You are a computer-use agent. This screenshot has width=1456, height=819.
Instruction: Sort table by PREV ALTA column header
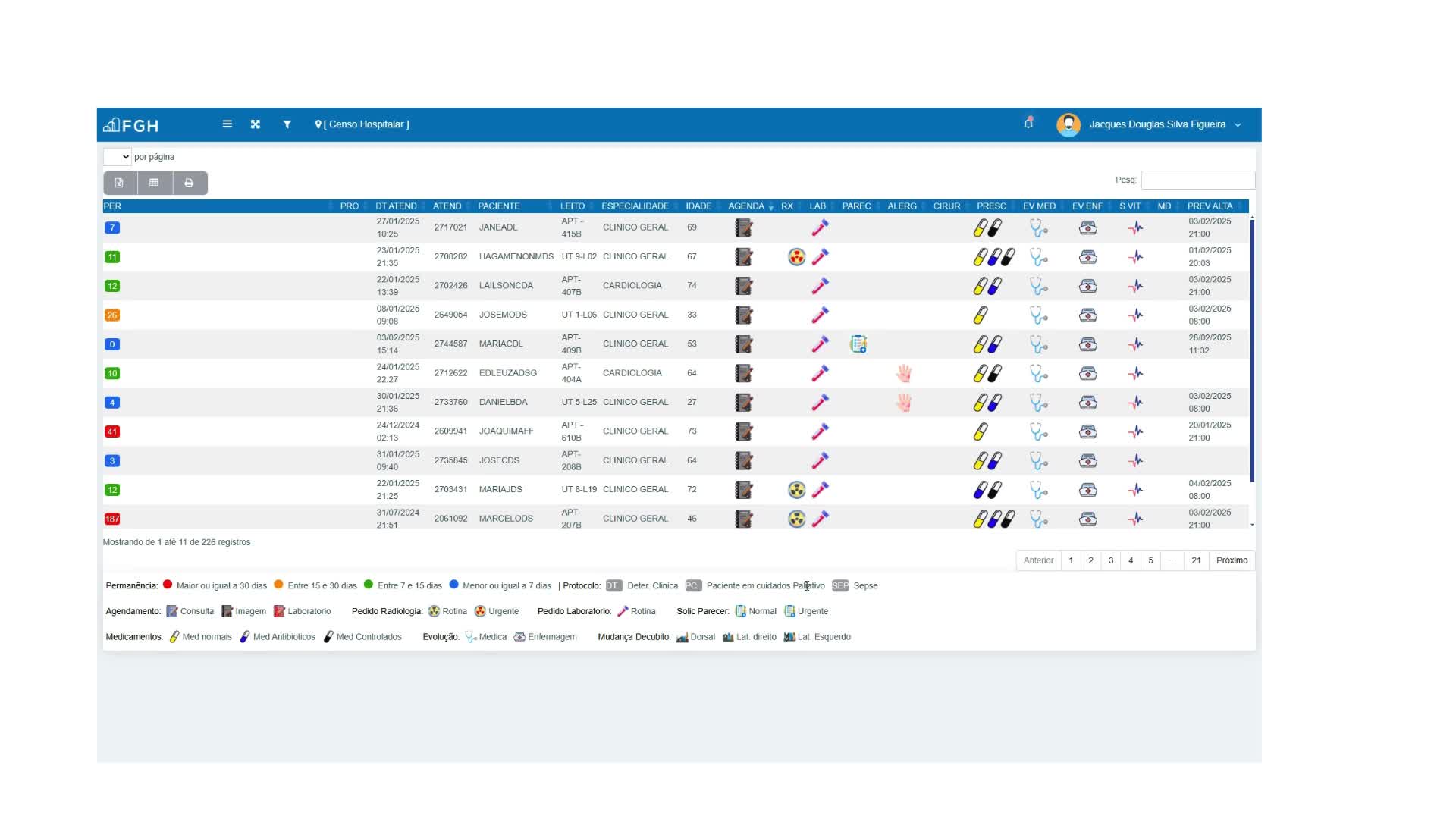coord(1210,206)
